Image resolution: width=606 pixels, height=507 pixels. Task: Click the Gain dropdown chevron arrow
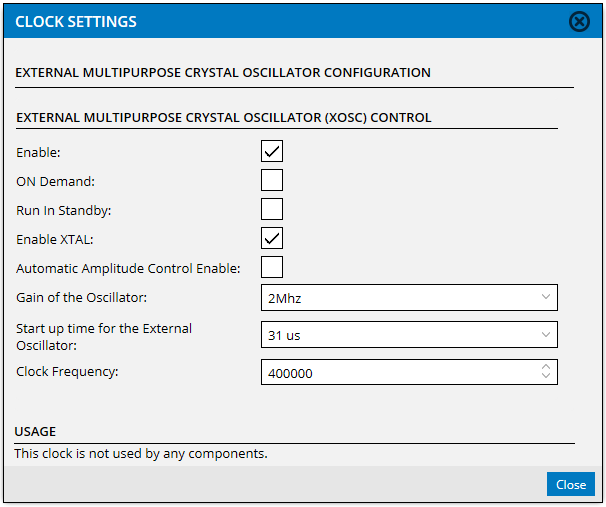[x=546, y=297]
